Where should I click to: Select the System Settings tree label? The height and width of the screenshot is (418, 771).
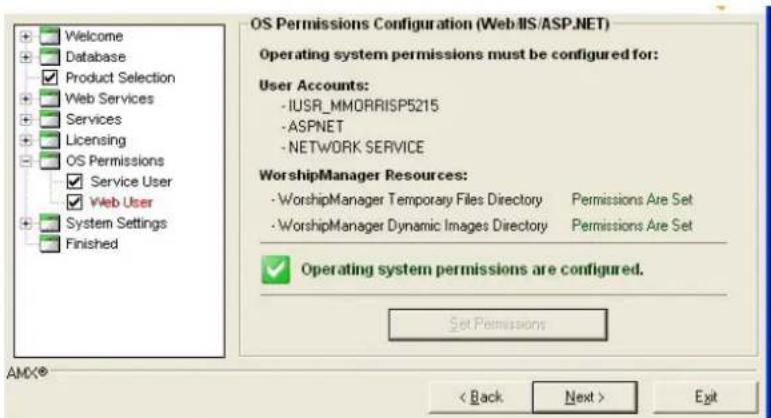(116, 223)
